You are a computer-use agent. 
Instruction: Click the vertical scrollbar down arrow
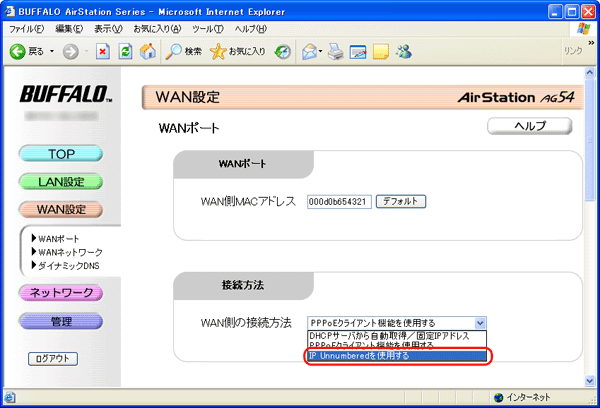click(590, 381)
